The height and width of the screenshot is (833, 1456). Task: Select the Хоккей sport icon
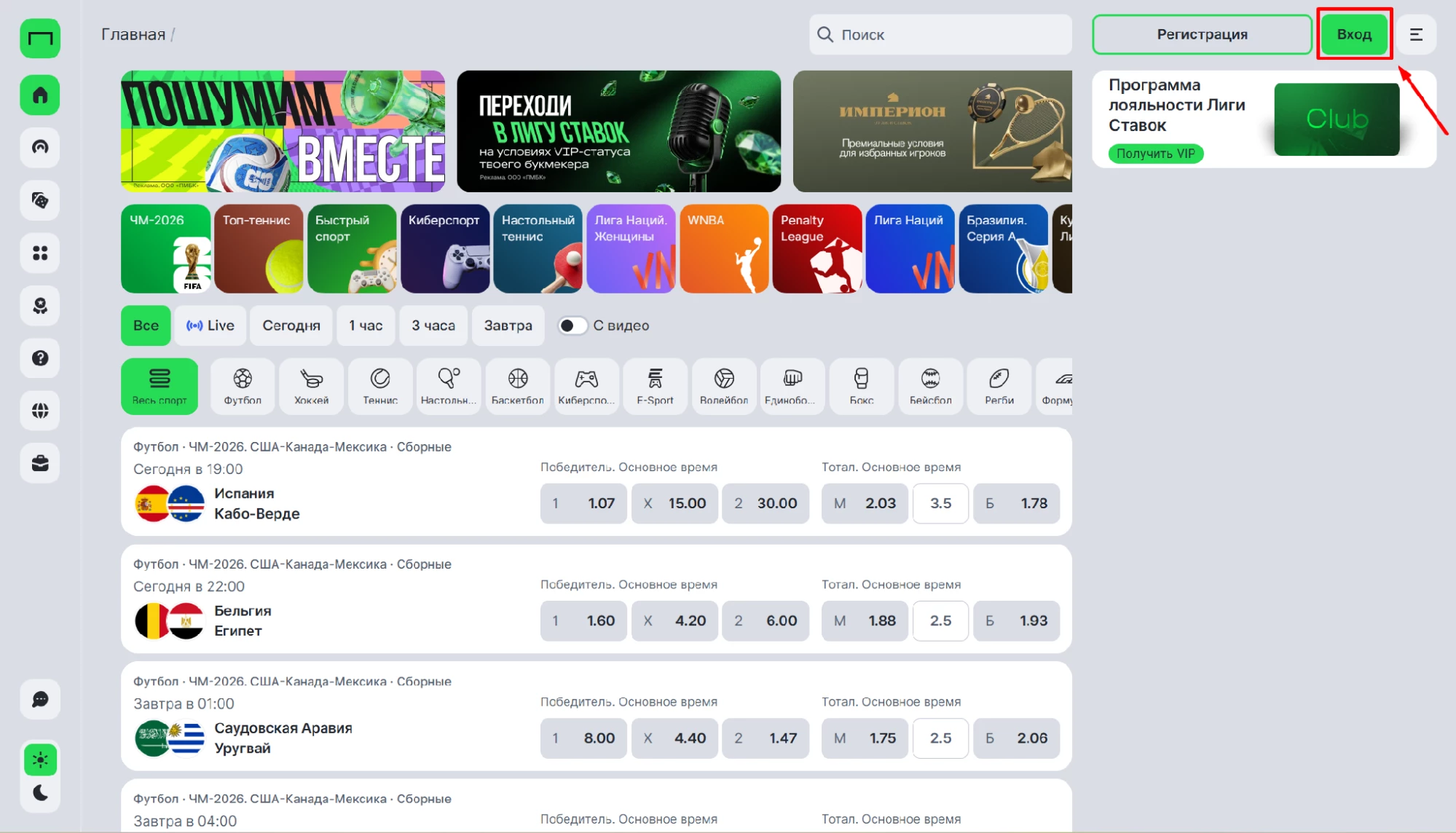(x=311, y=386)
